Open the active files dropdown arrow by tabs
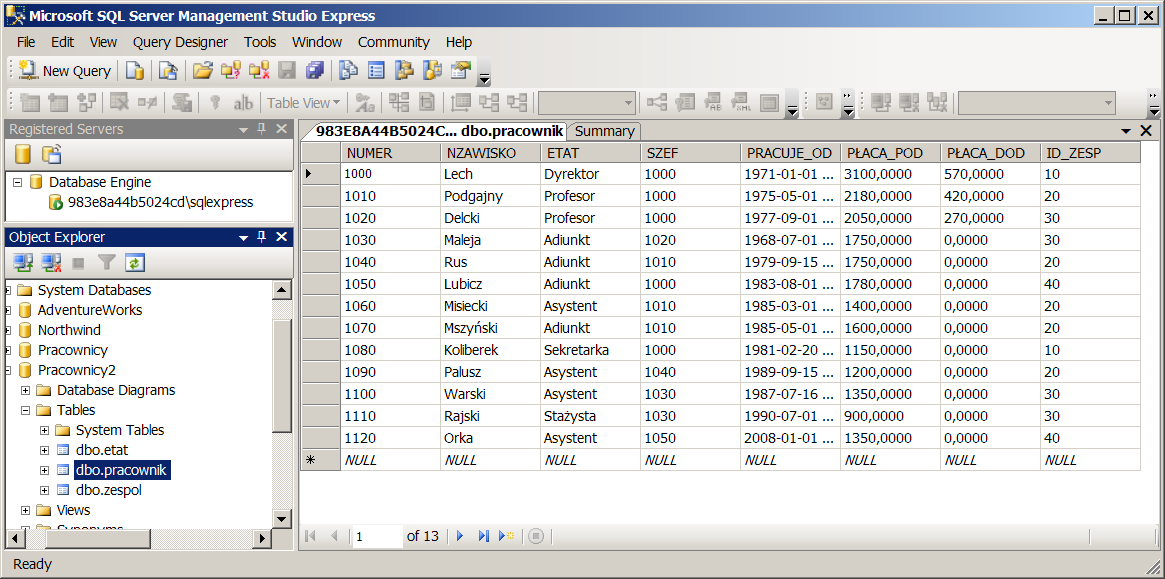 pos(1127,132)
